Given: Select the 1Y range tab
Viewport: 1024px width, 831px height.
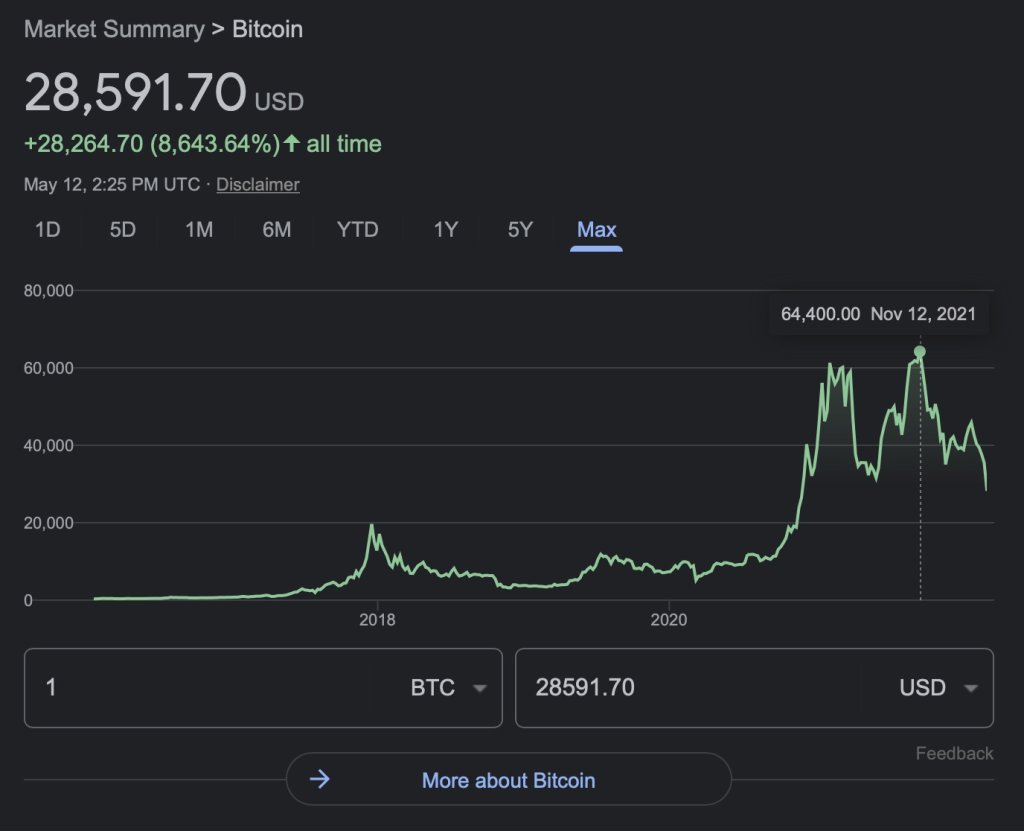Looking at the screenshot, I should [446, 229].
